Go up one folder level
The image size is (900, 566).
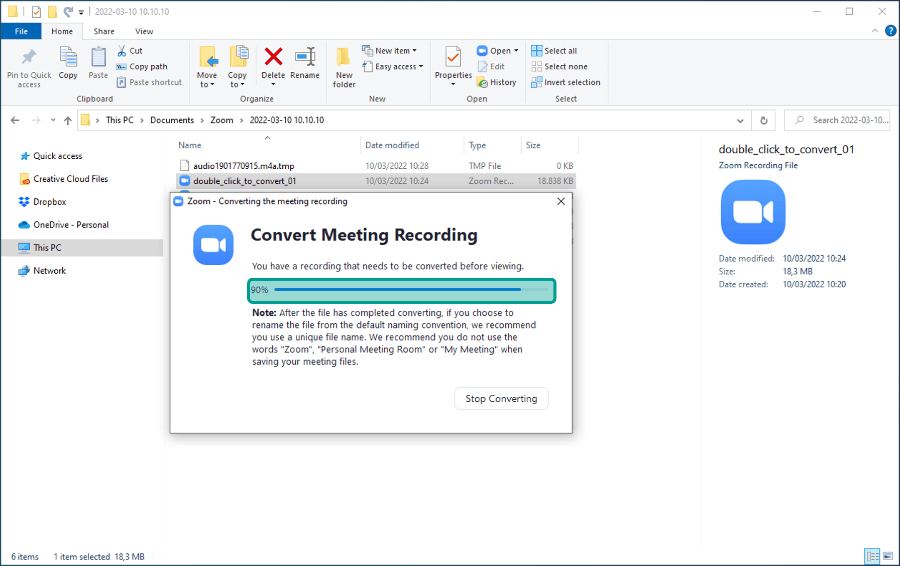(68, 120)
